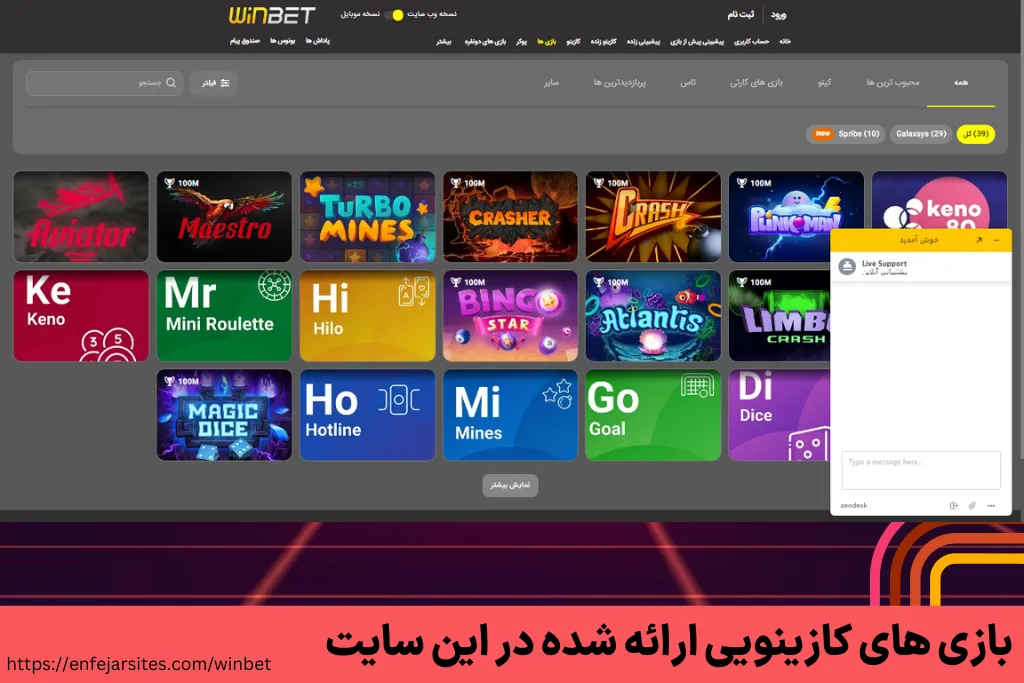Click the trophy 100M badge on Maestro
Viewport: 1024px width, 683px height.
click(x=182, y=183)
